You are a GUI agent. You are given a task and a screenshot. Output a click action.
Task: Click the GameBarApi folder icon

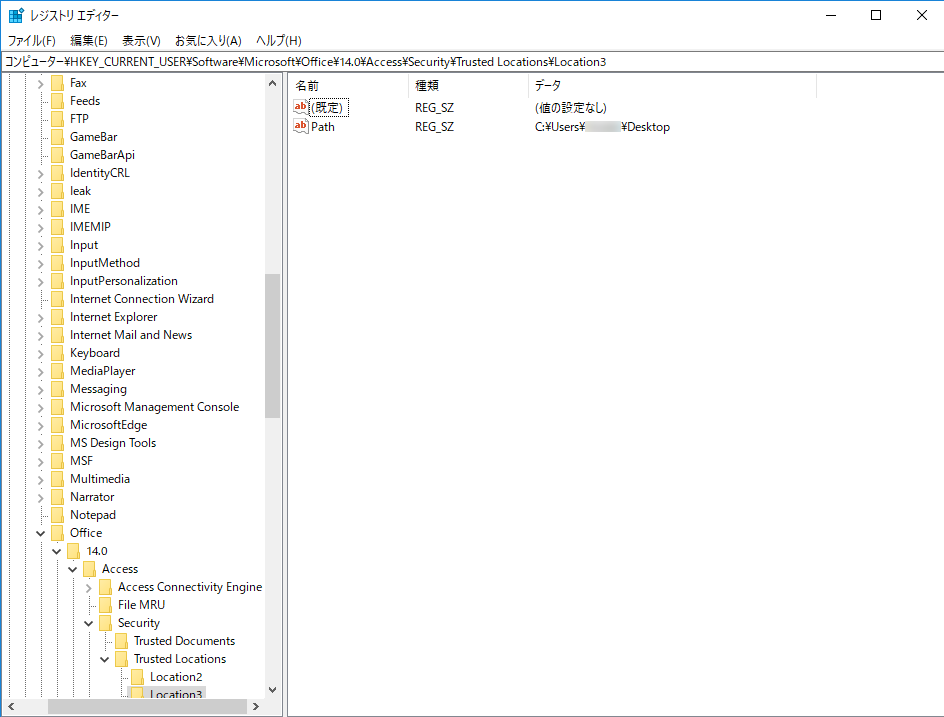click(x=58, y=155)
